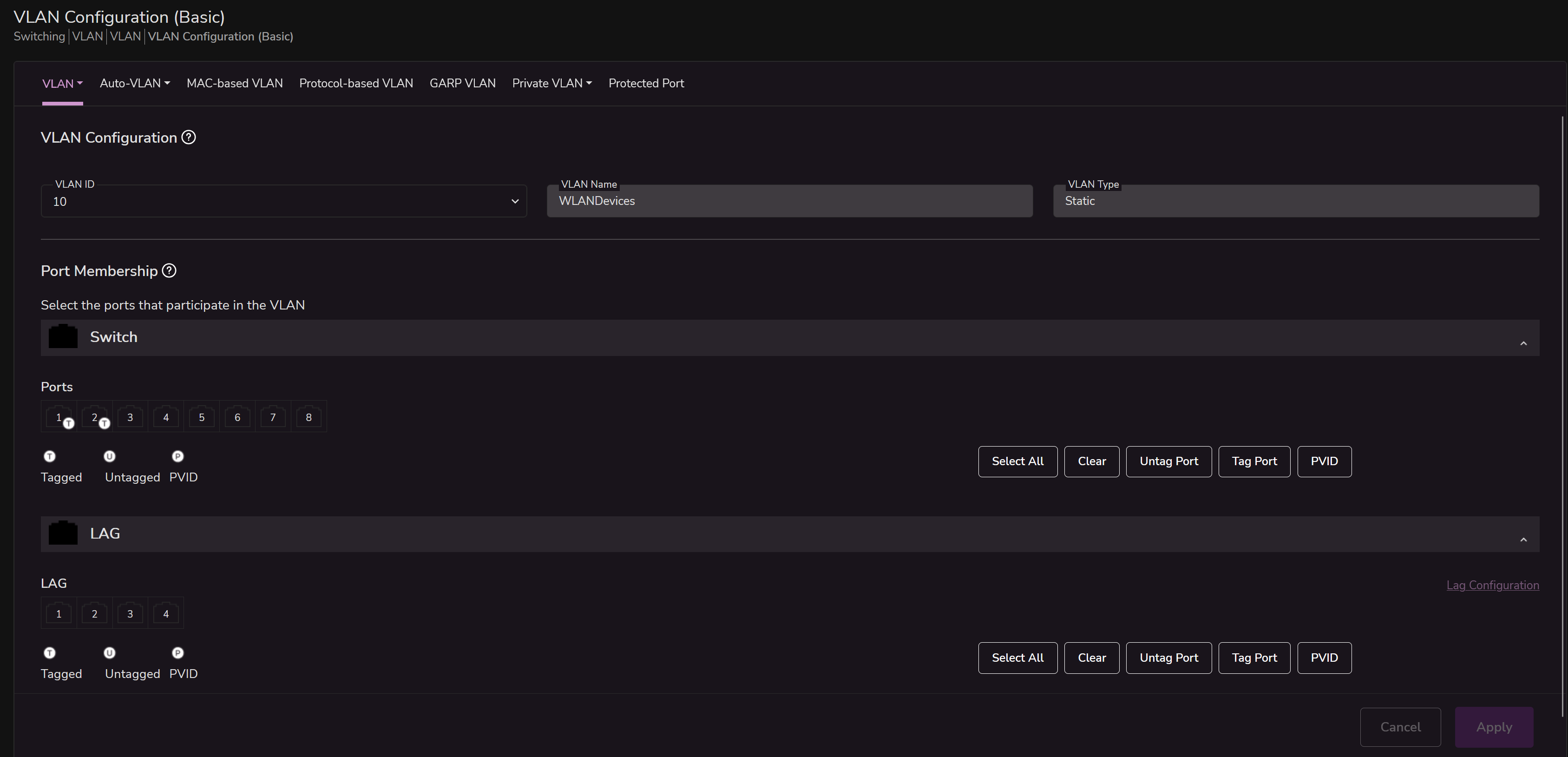Open the Lag Configuration link
The height and width of the screenshot is (757, 1568).
click(x=1493, y=585)
